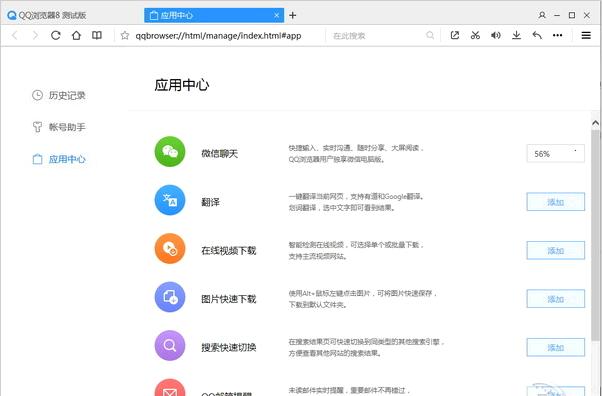
Task: Click the browser back arrow
Action: click(x=15, y=36)
